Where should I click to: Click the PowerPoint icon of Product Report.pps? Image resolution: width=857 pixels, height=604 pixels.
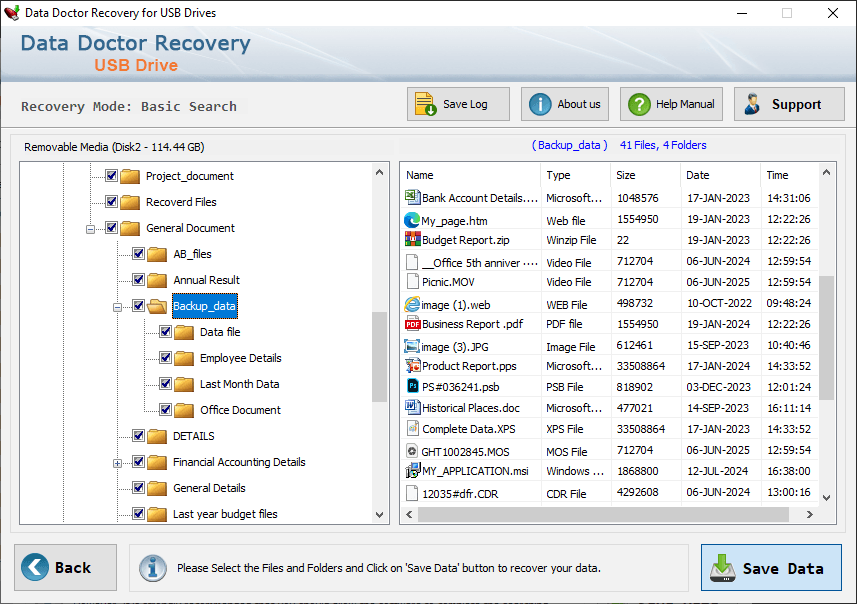click(x=412, y=366)
